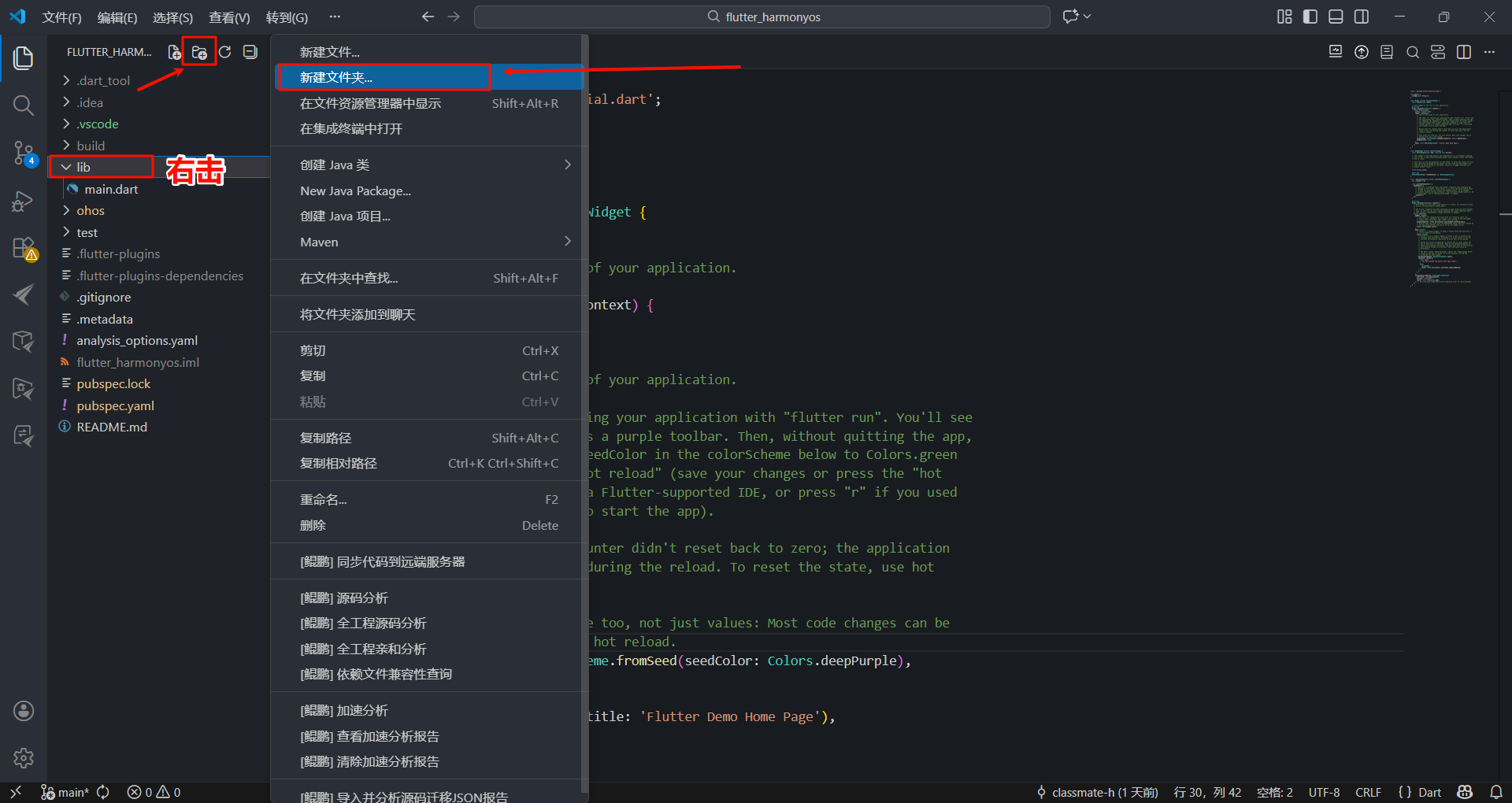The height and width of the screenshot is (803, 1512).
Task: Click main* branch in status bar
Action: click(65, 792)
